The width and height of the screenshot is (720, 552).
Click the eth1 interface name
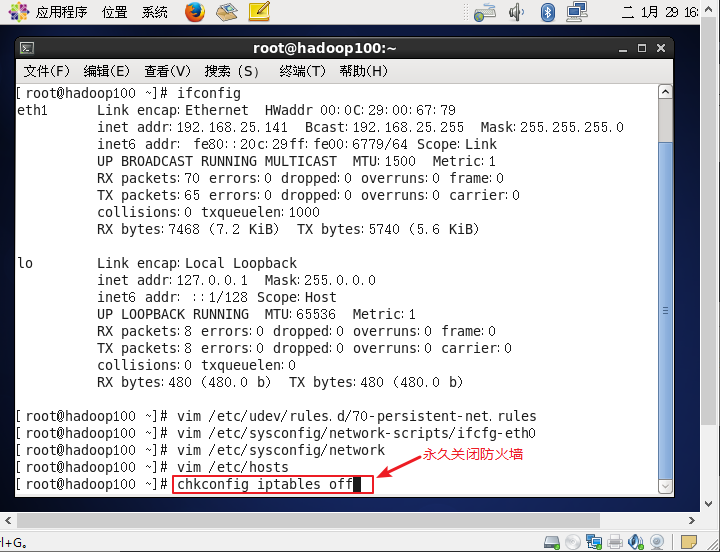[x=33, y=110]
